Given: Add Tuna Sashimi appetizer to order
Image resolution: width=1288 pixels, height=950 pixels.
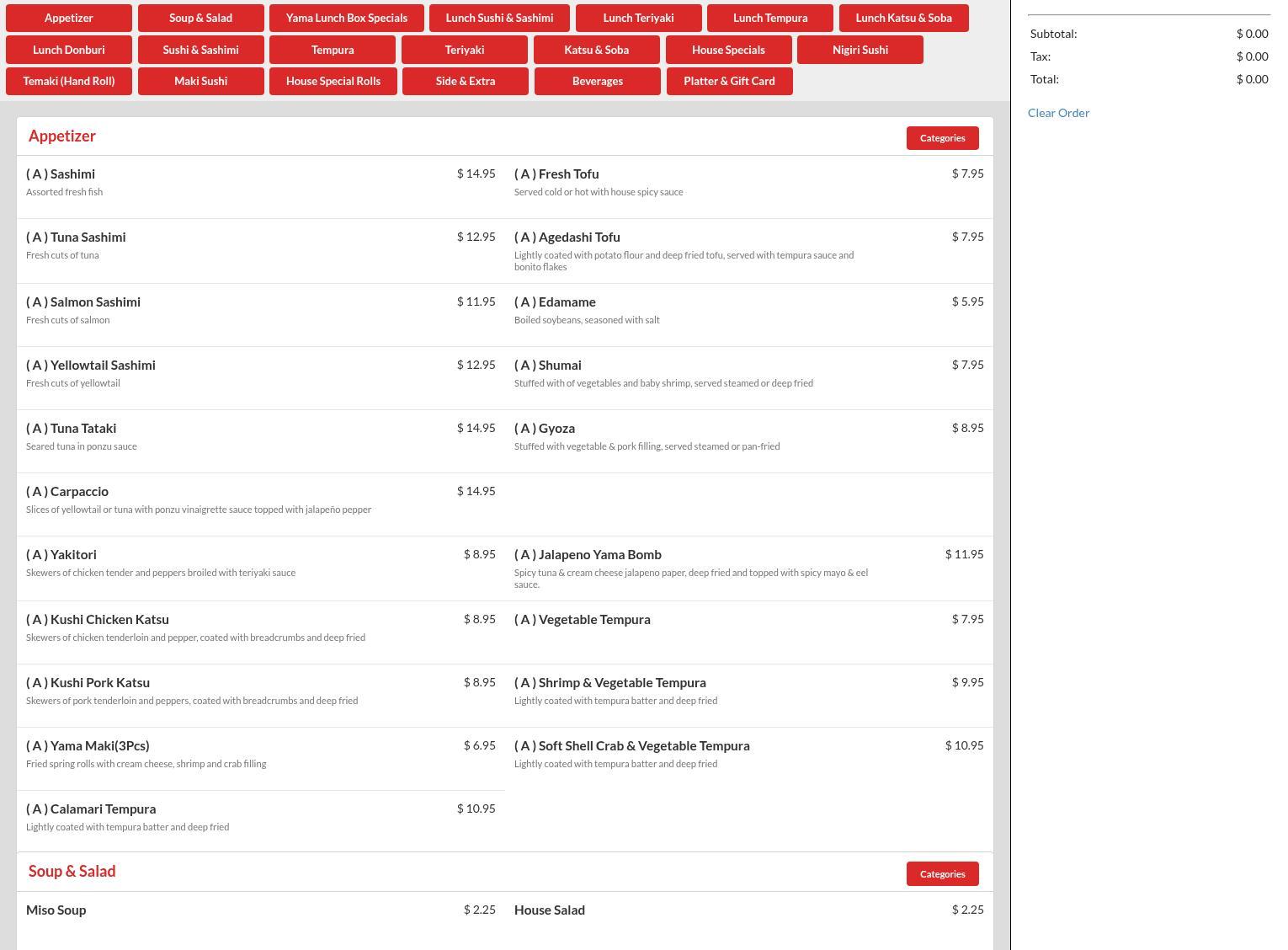Looking at the screenshot, I should tap(261, 251).
